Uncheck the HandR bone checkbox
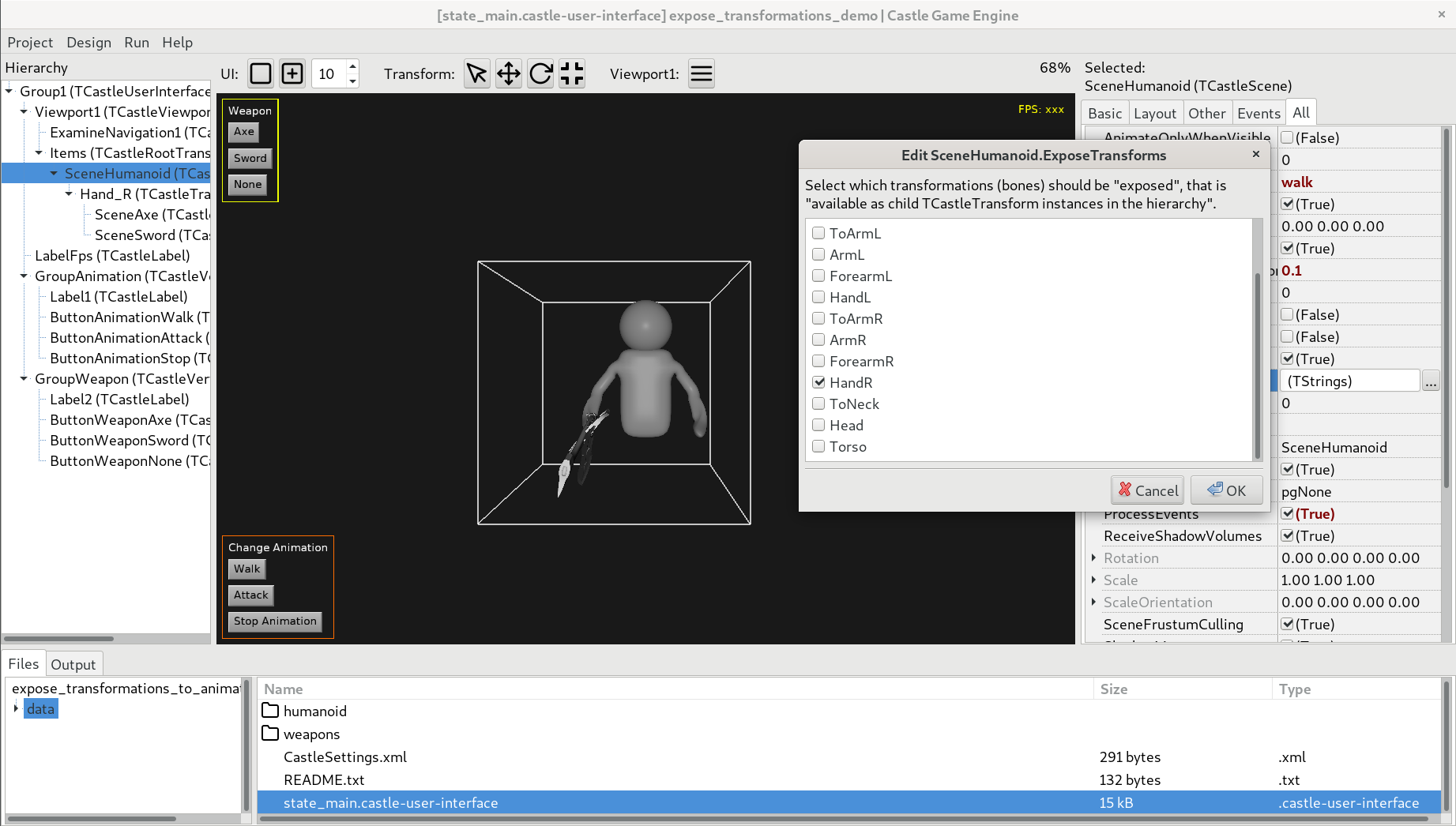This screenshot has height=826, width=1456. click(818, 382)
